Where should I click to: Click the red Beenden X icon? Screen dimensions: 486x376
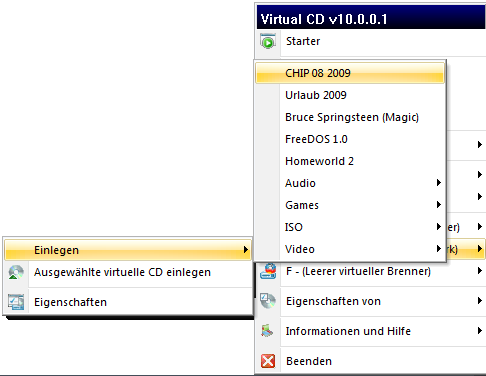[268, 361]
